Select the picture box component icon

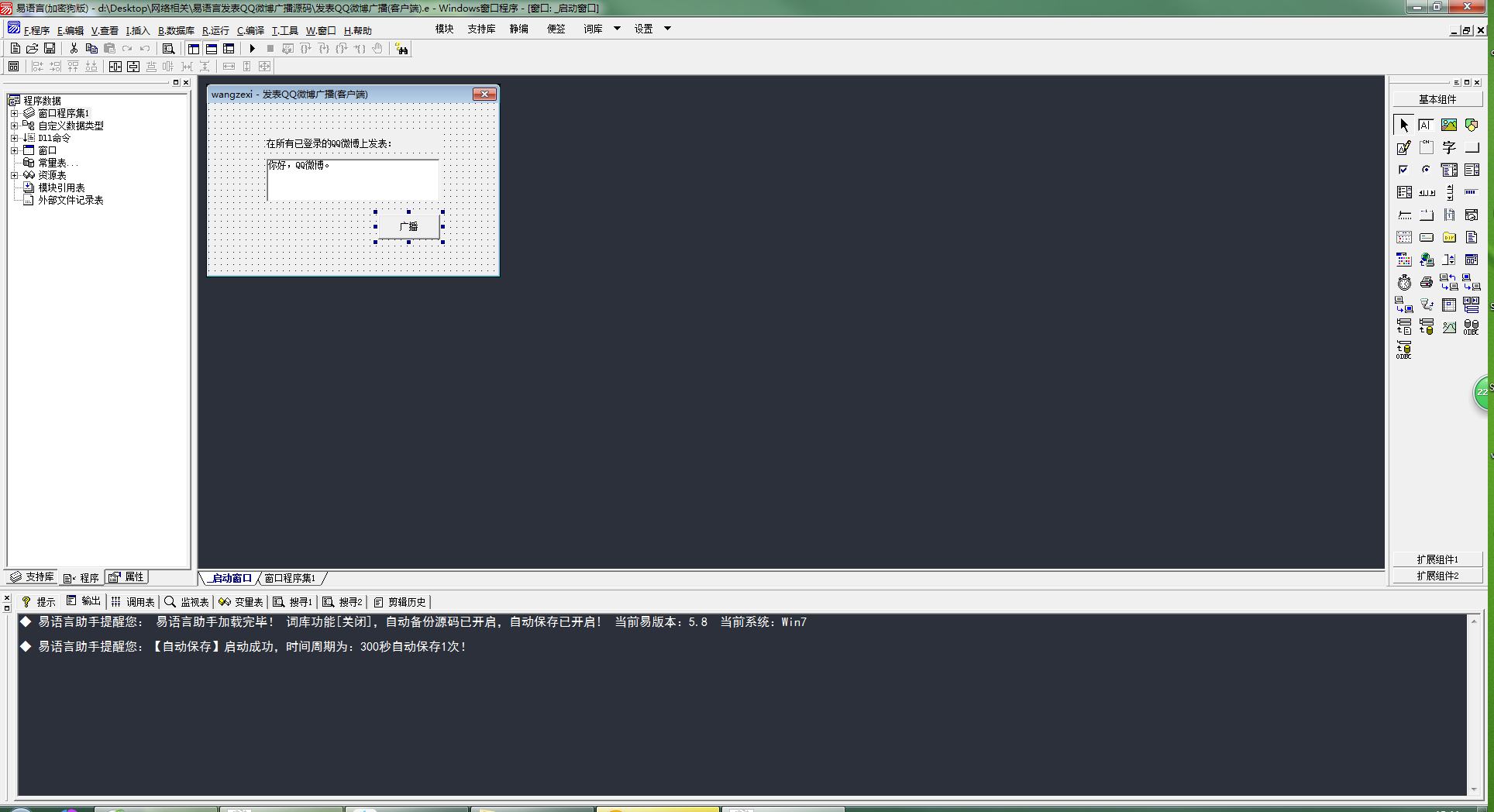click(1448, 125)
